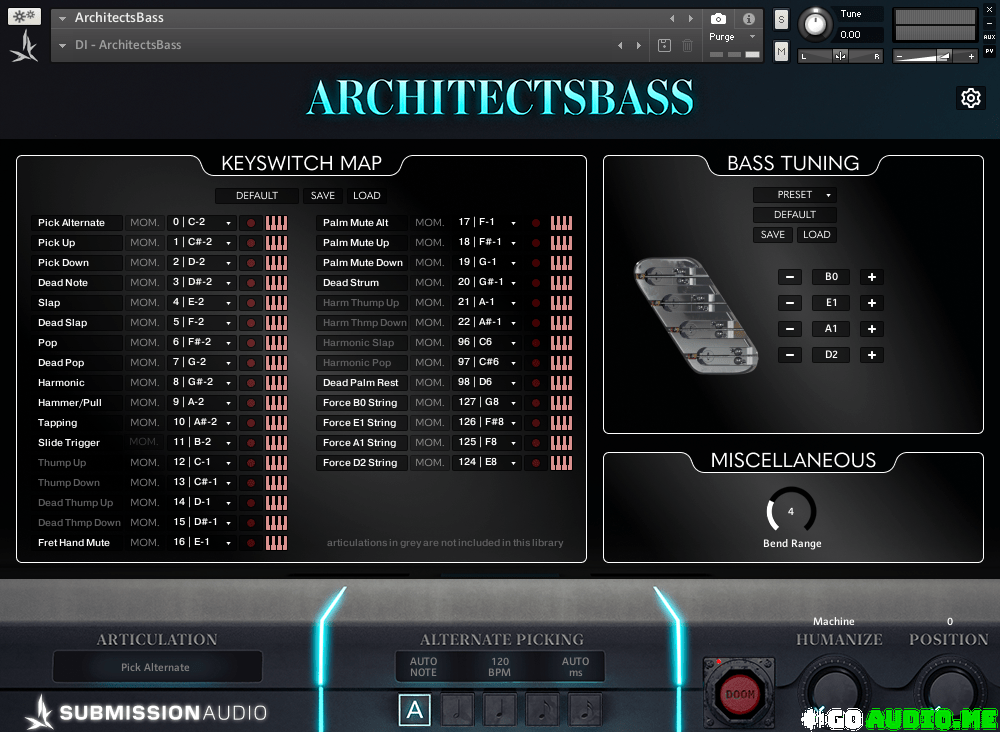Toggle MOM. mode for Pick Alternate

click(145, 223)
